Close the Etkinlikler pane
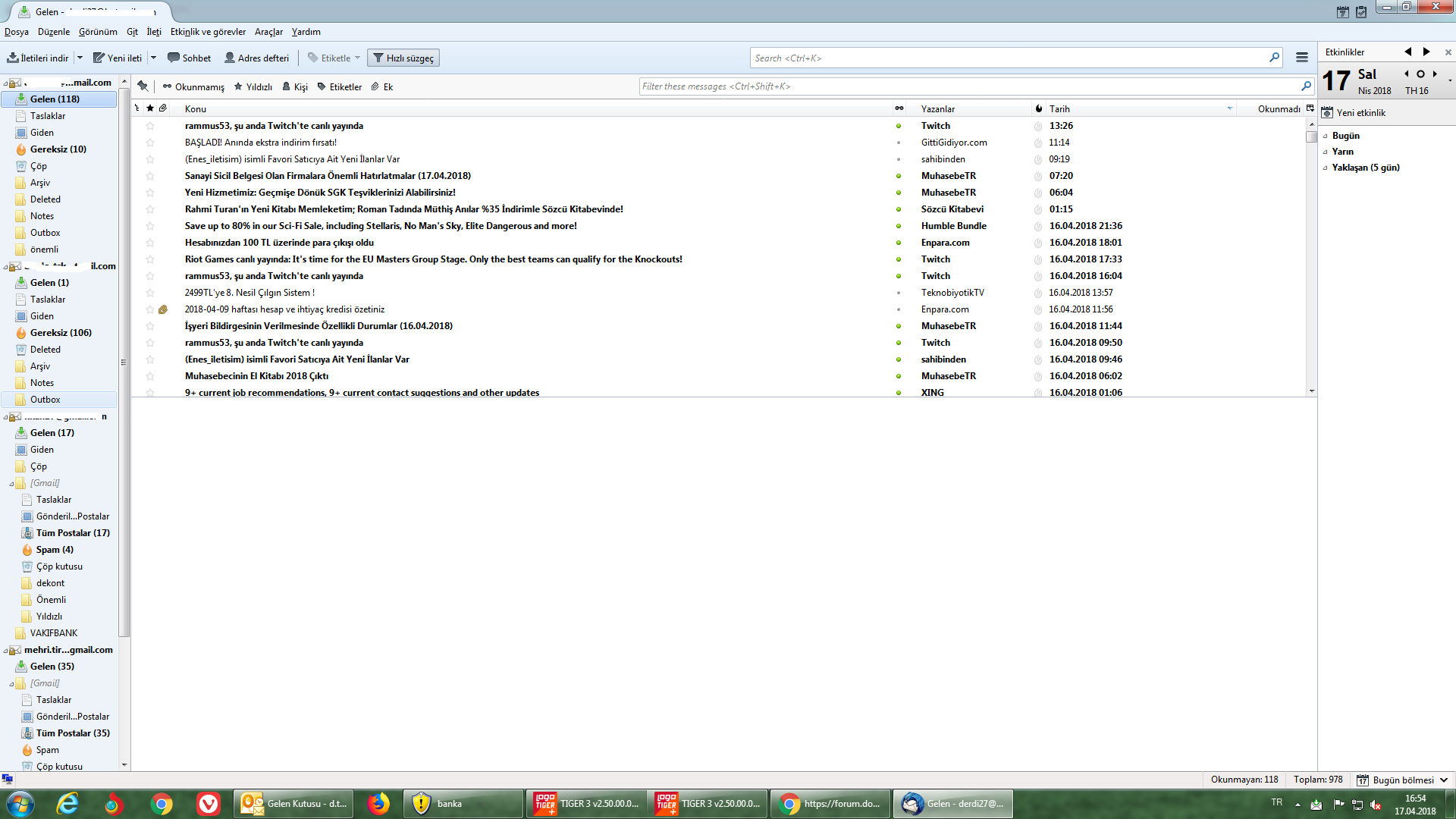1456x819 pixels. pyautogui.click(x=1448, y=52)
